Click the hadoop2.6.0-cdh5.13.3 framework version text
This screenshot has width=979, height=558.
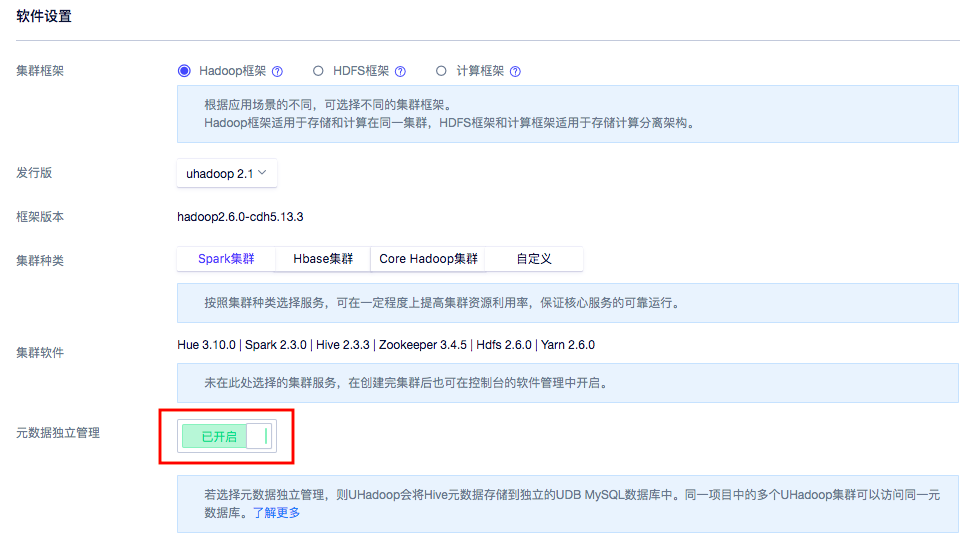[240, 216]
